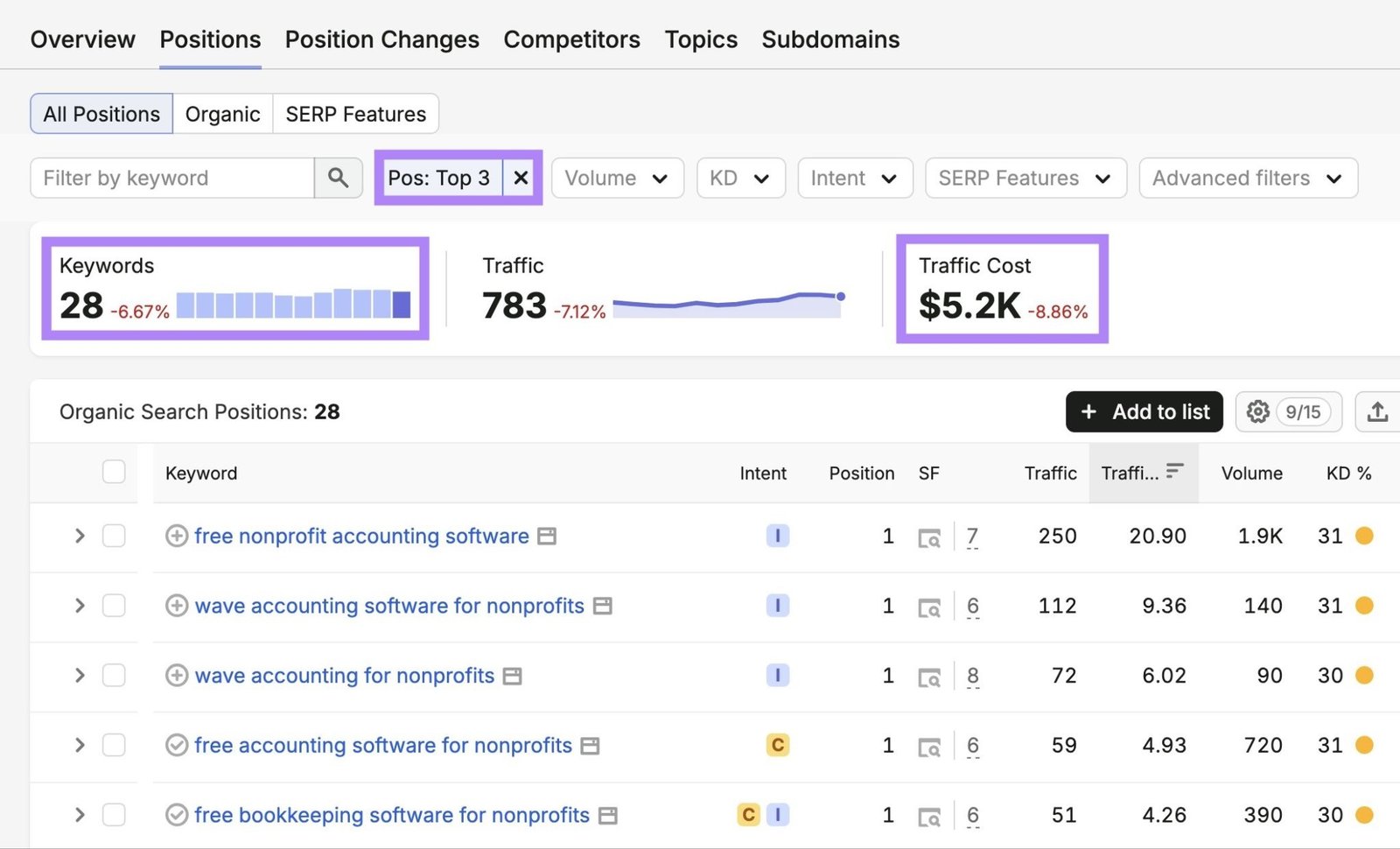Open SERP snapshot for free nonprofit accounting software
1400x849 pixels.
pyautogui.click(x=547, y=536)
